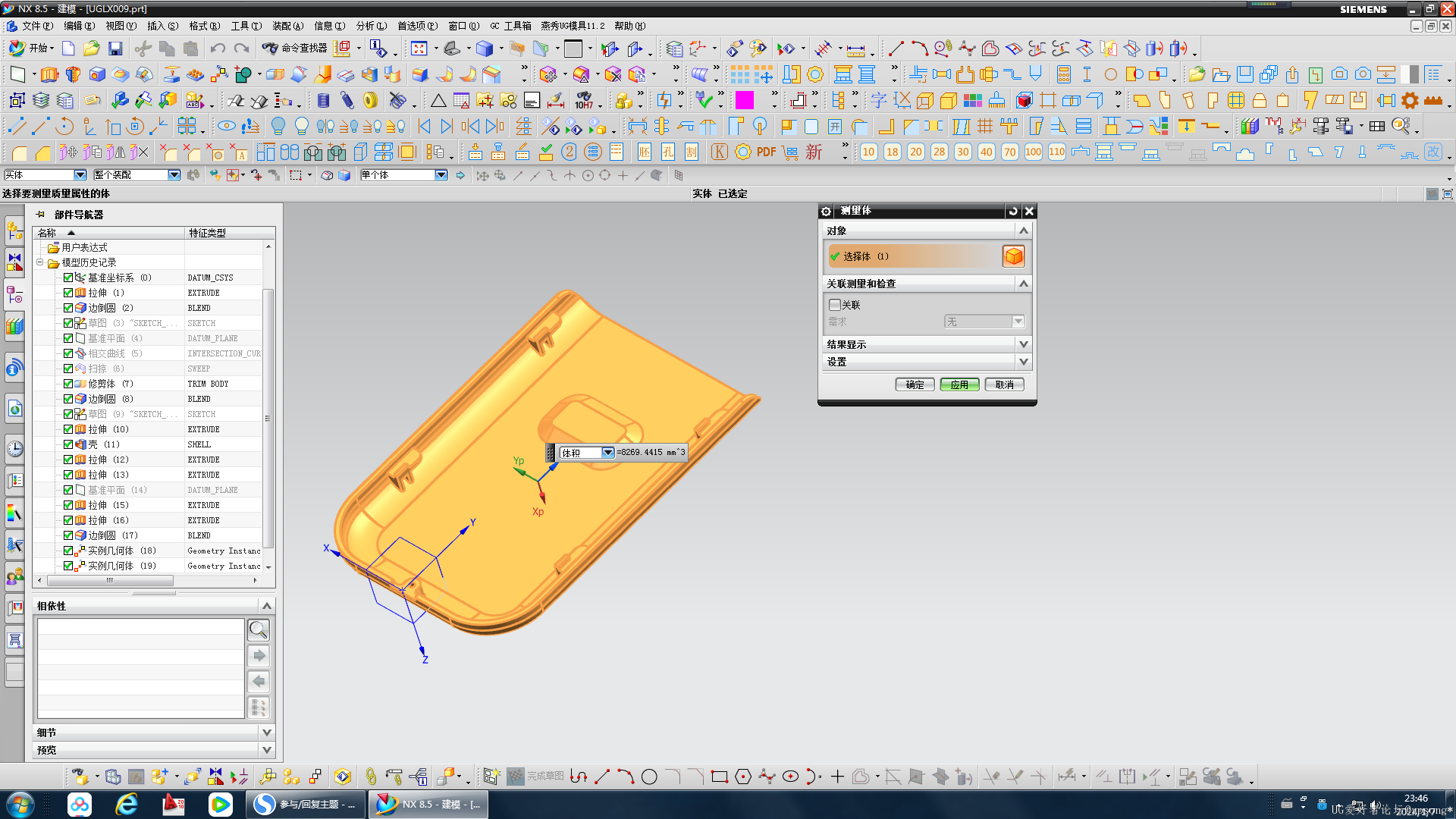Click the 取消 button

pyautogui.click(x=1004, y=384)
